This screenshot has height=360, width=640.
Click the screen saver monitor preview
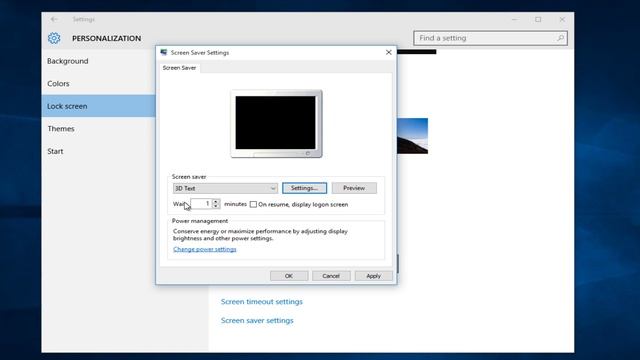[x=276, y=123]
